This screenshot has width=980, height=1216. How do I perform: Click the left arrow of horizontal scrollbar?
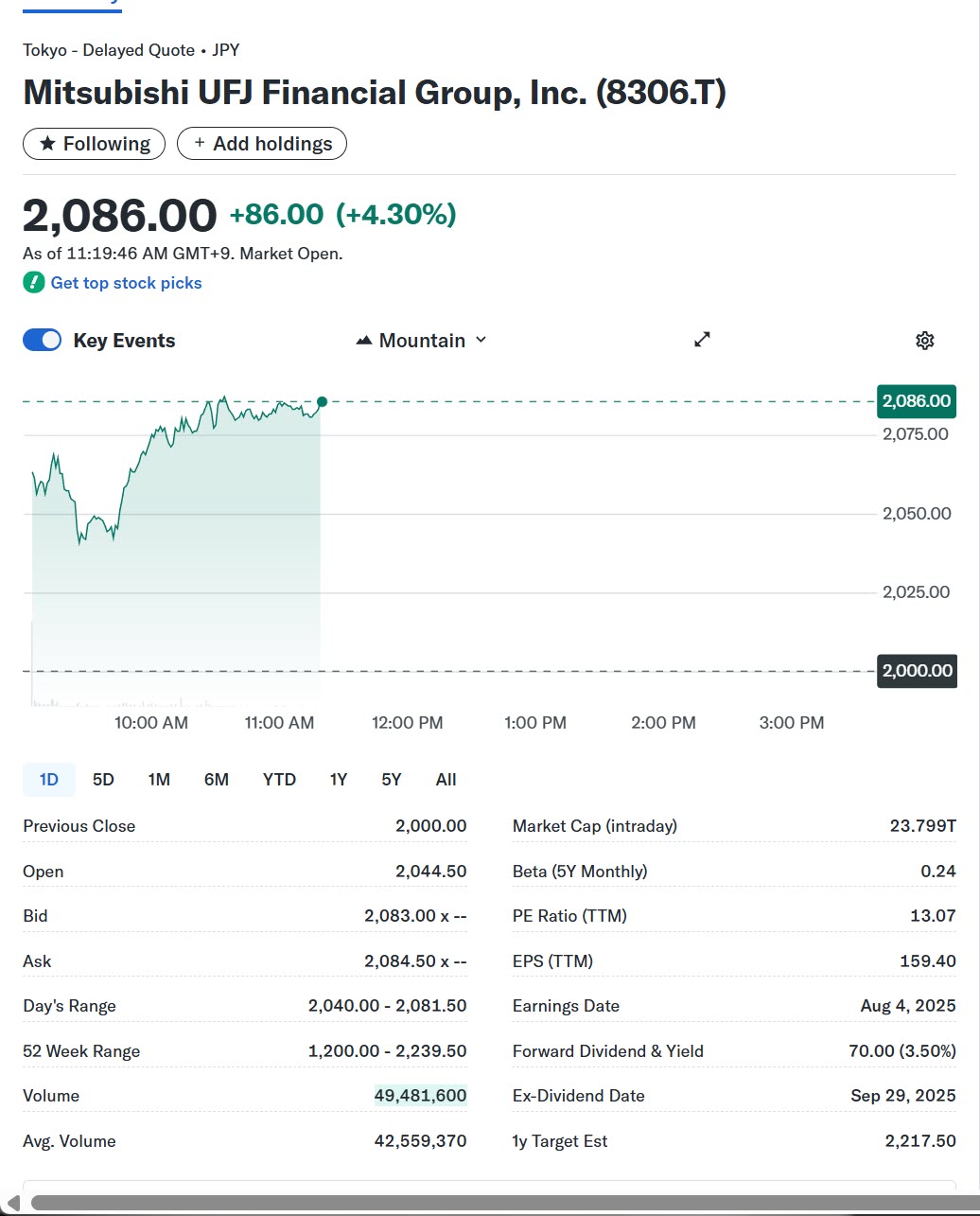(x=13, y=1203)
